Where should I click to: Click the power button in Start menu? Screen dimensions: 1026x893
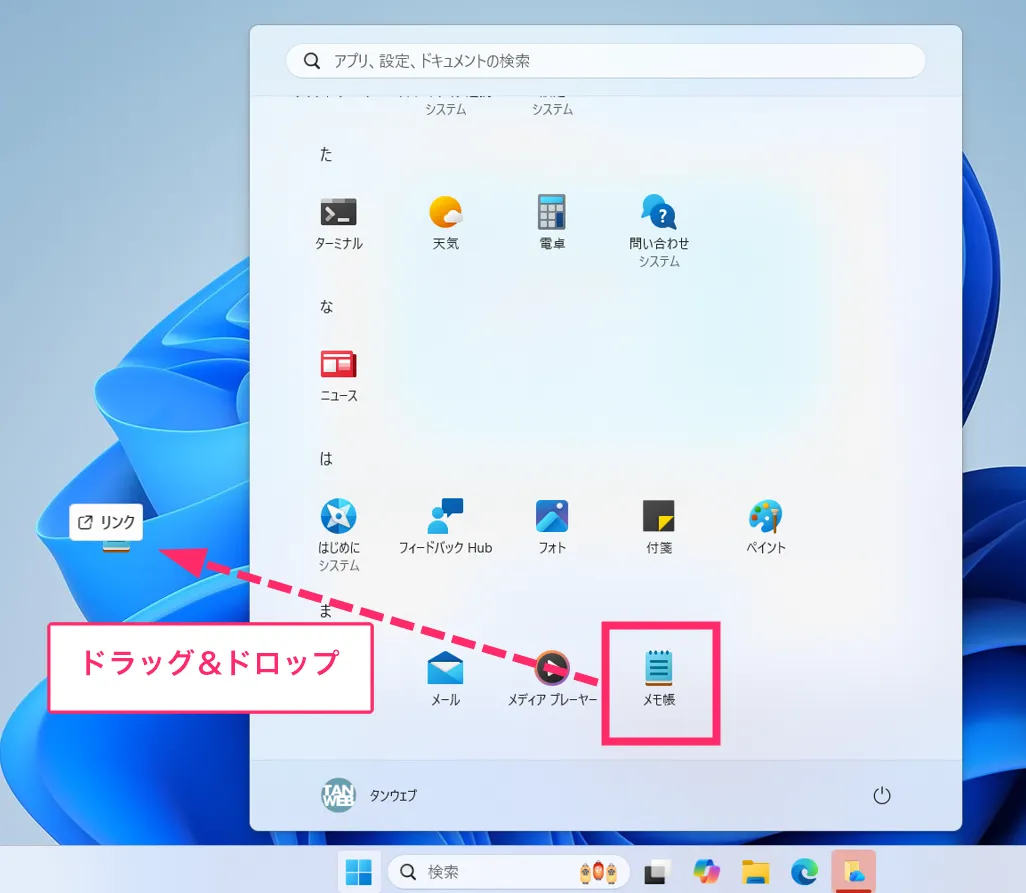(881, 795)
